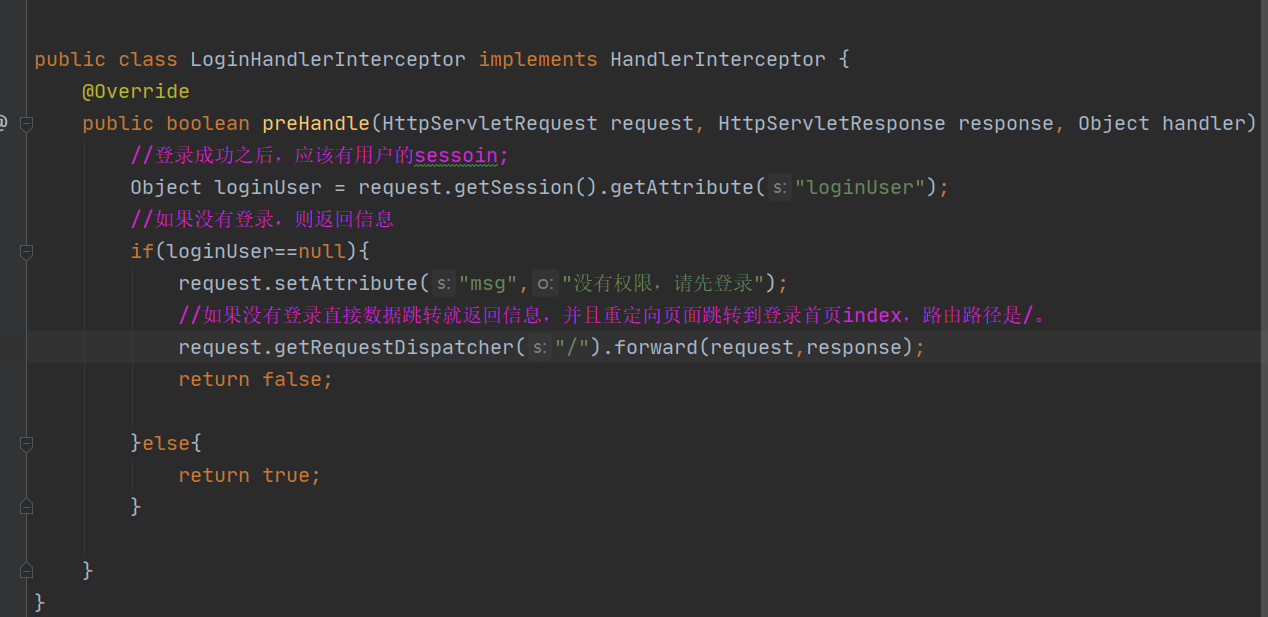Click the s: hint before "/" string
The image size is (1268, 617).
(540, 347)
